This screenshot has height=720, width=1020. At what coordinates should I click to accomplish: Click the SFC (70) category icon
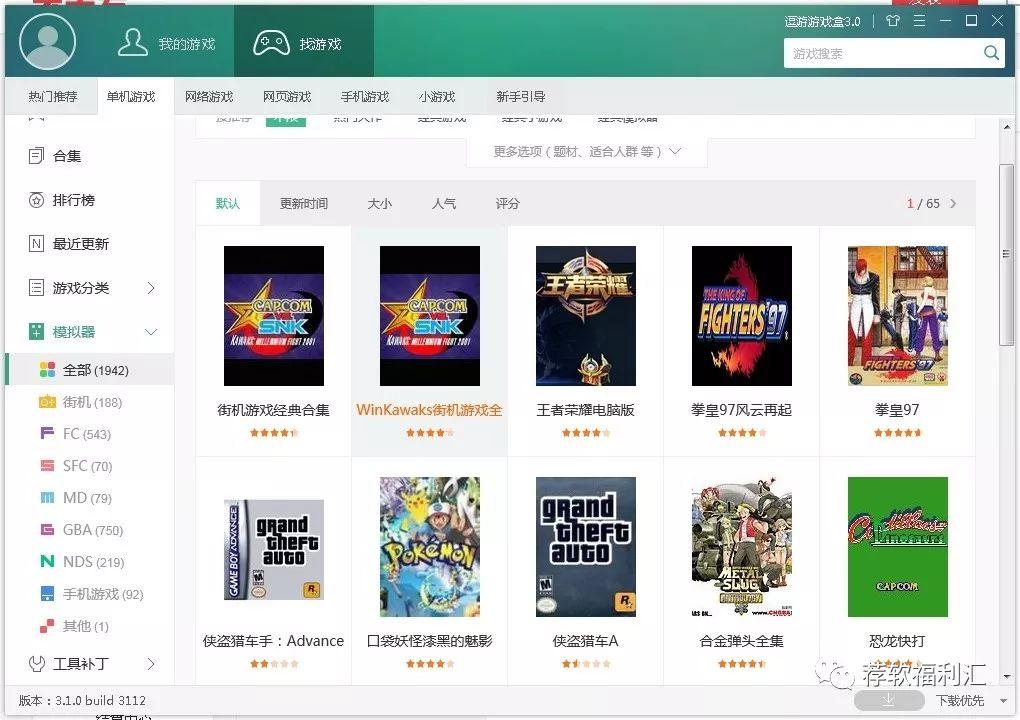[47, 465]
